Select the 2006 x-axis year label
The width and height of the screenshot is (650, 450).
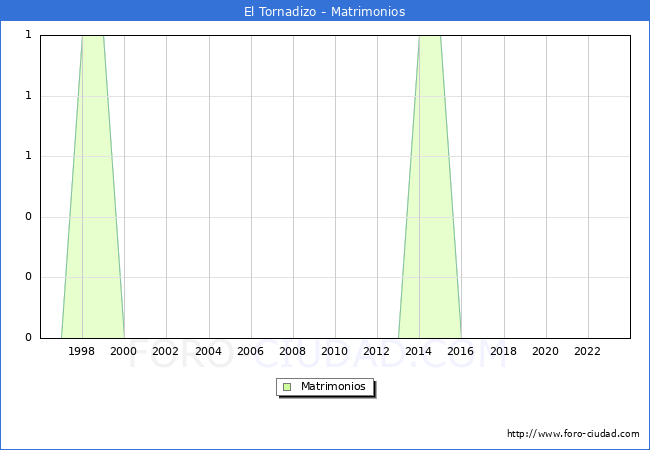pos(250,351)
